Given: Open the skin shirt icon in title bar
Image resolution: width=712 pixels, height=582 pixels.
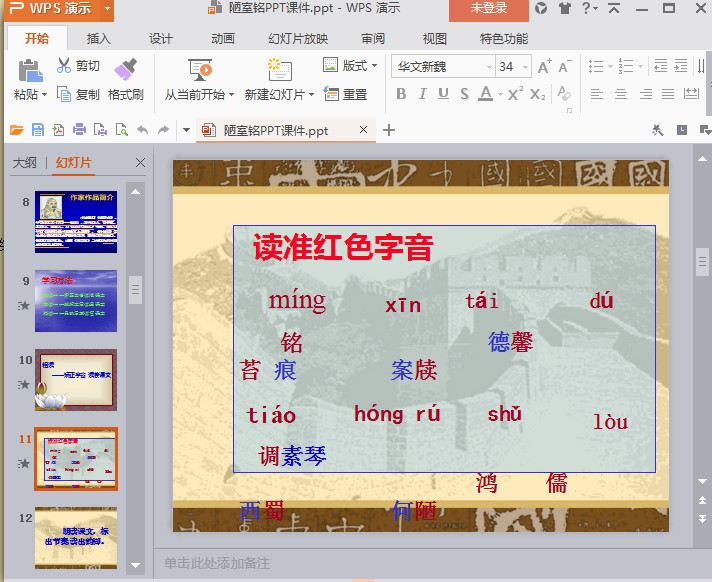Looking at the screenshot, I should (x=564, y=8).
